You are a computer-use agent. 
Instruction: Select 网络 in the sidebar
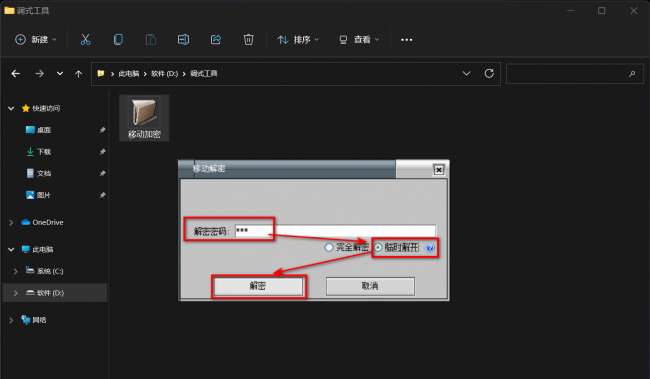click(39, 320)
